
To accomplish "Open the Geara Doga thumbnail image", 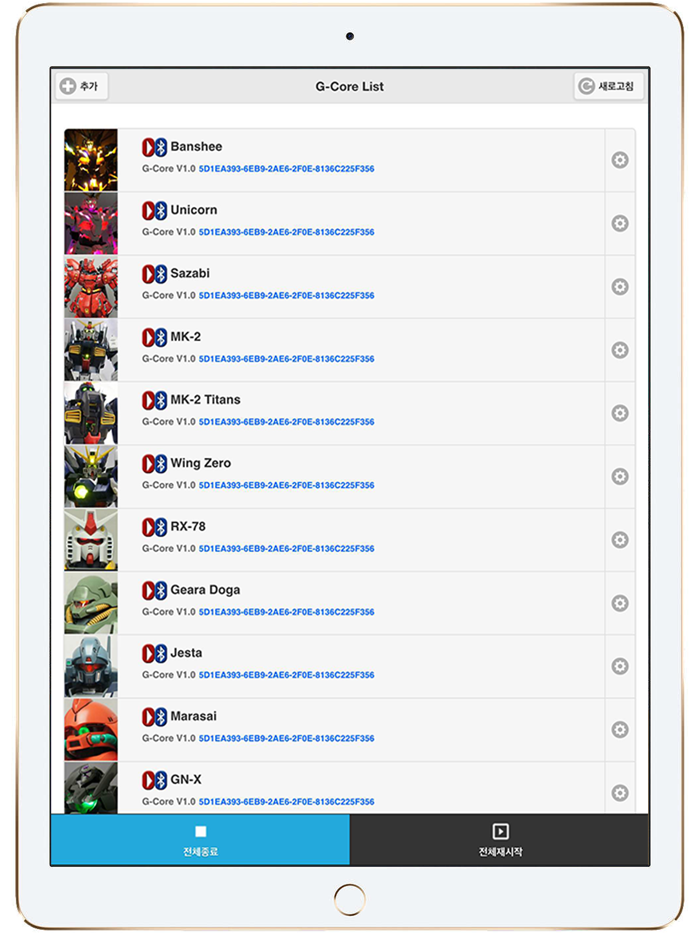I will [x=91, y=603].
